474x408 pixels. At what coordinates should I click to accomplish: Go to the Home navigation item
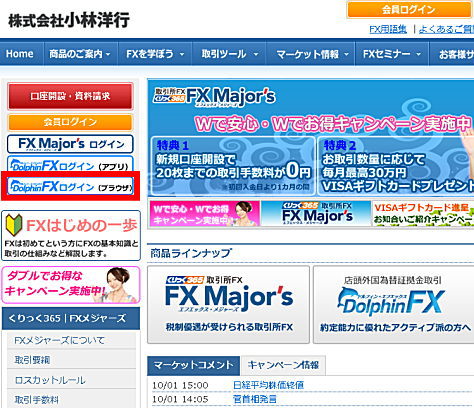20,54
